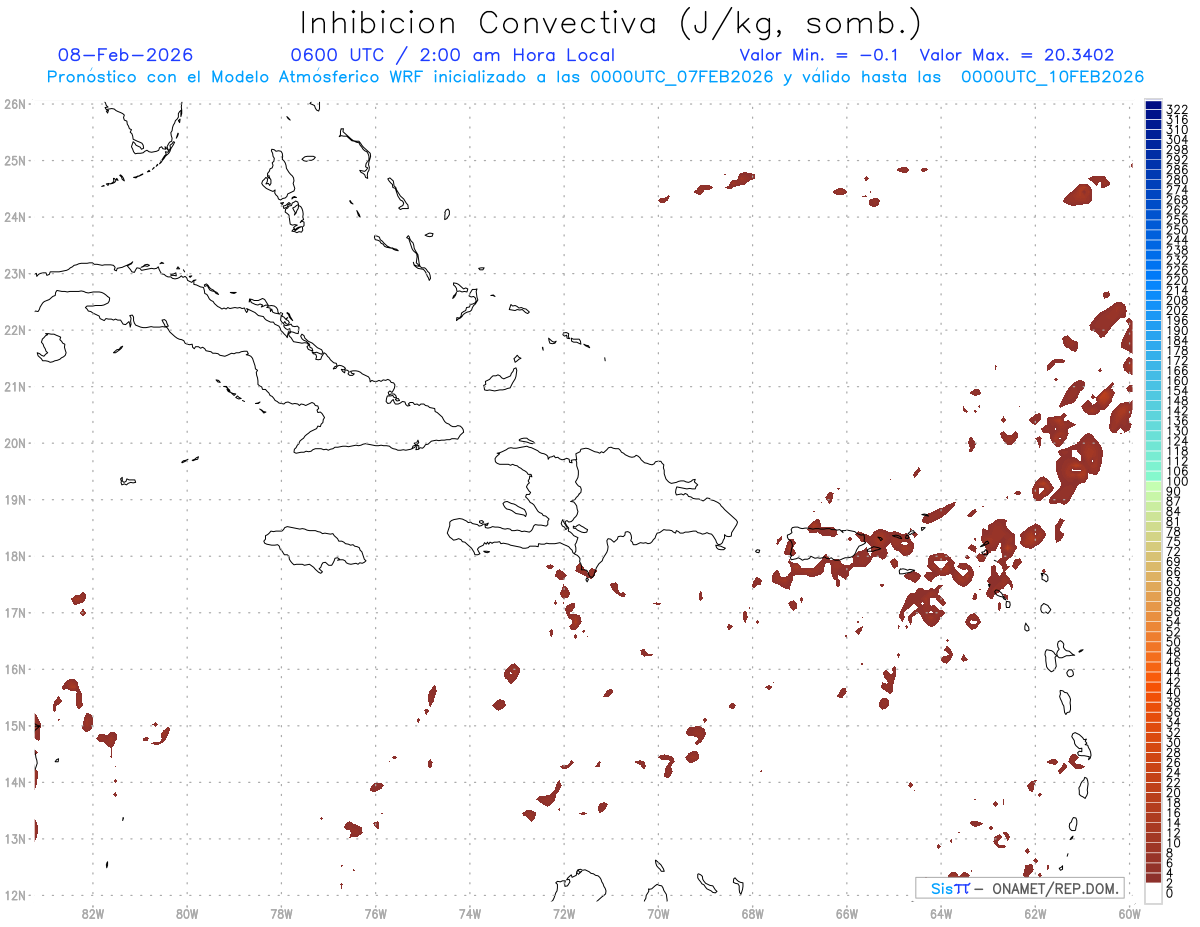The width and height of the screenshot is (1200, 927).
Task: Click the 'Valor Min. = -0.1' readout
Action: click(819, 55)
